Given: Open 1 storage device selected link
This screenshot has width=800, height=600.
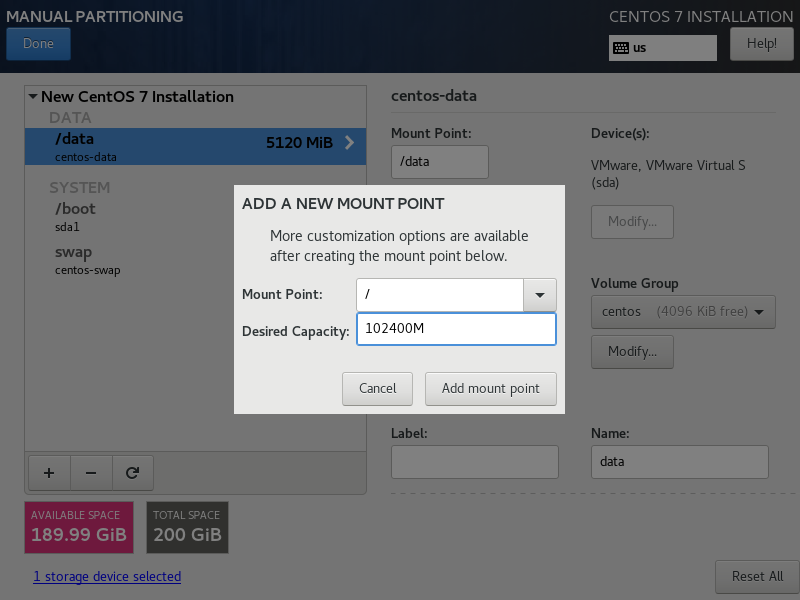Looking at the screenshot, I should point(107,576).
